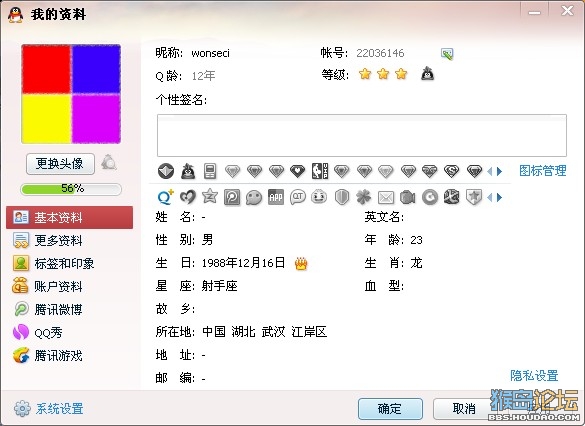Click into the 个性签名 text box
This screenshot has width=585, height=426.
click(362, 135)
